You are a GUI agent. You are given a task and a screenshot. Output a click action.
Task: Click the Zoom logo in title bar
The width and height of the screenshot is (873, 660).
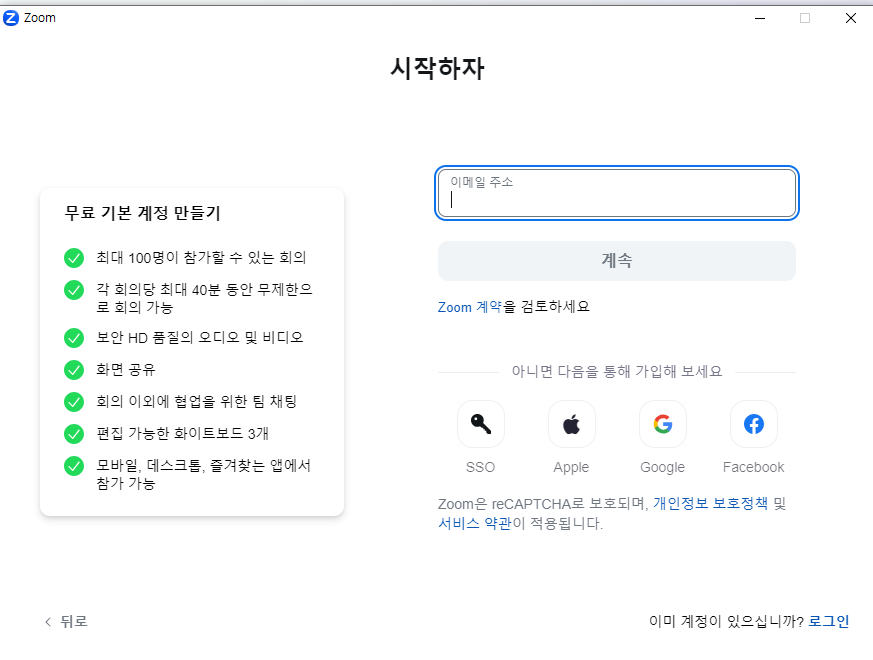click(x=12, y=17)
